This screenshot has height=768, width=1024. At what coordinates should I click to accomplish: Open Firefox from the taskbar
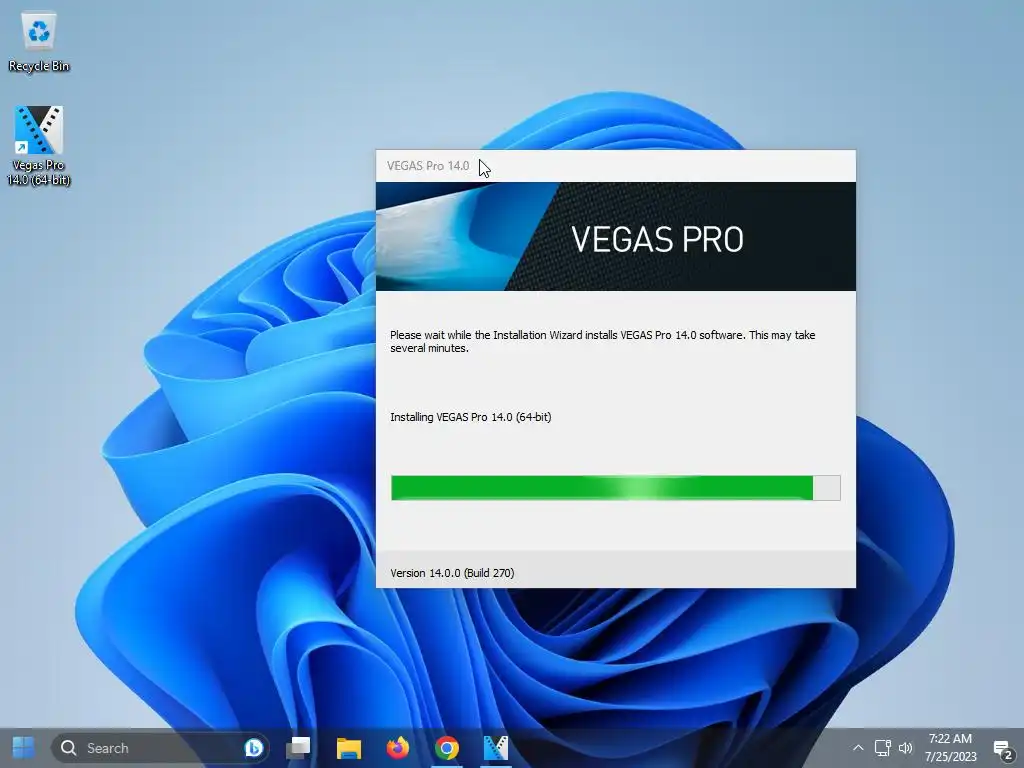click(x=398, y=748)
